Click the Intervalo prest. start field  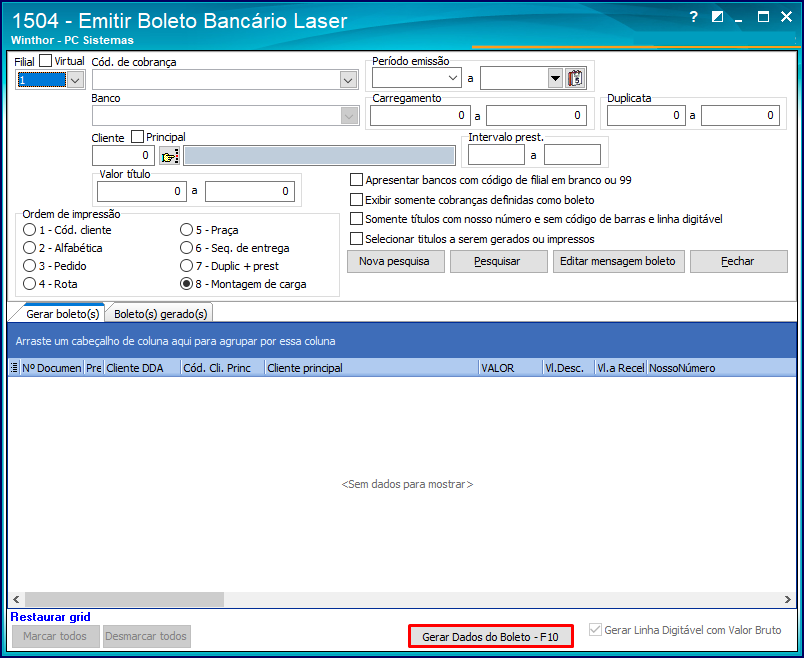(x=496, y=154)
